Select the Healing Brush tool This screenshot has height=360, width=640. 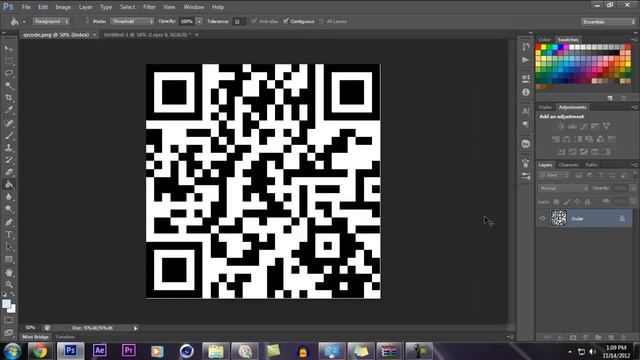pyautogui.click(x=9, y=123)
